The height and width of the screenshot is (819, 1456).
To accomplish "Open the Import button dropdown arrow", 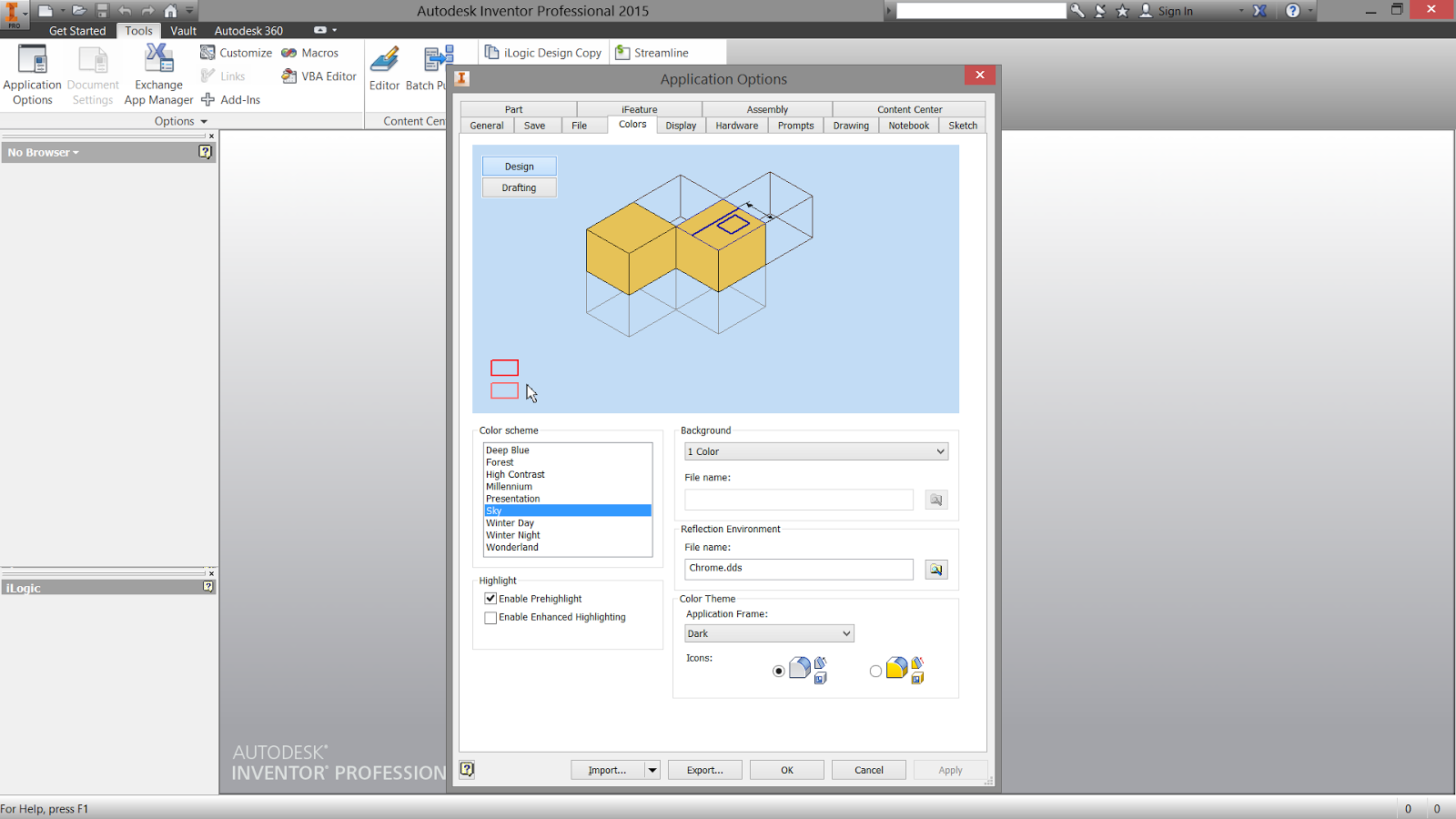I will [x=652, y=769].
